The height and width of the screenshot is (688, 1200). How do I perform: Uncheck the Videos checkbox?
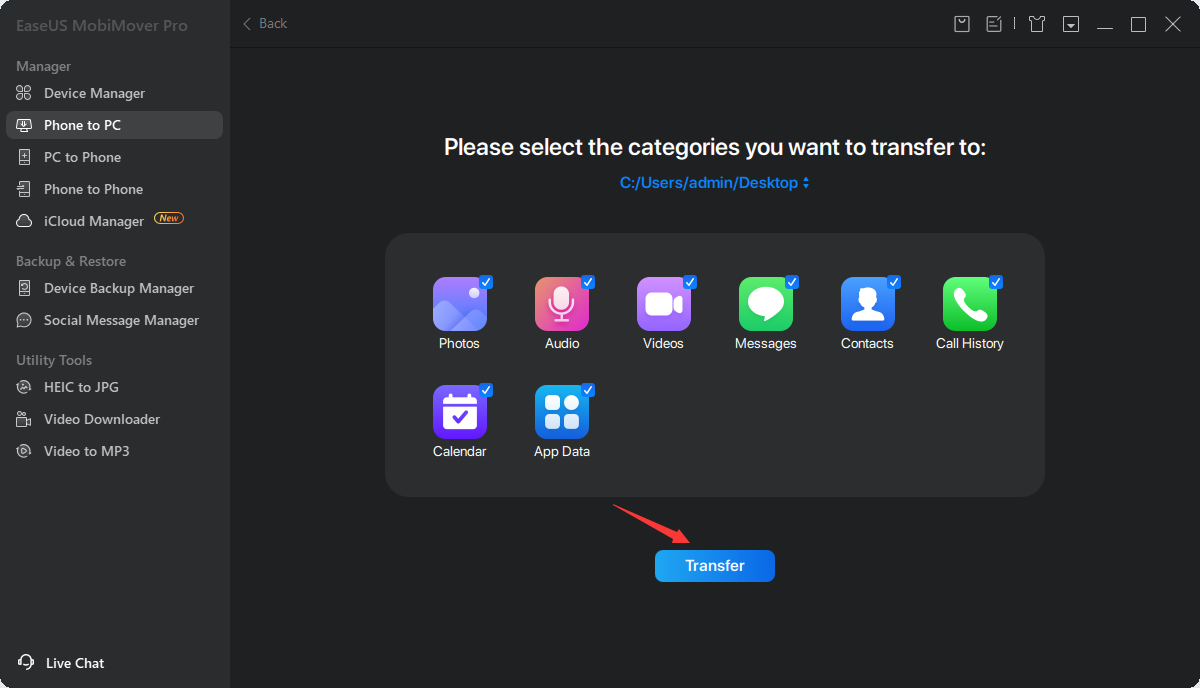pos(690,282)
